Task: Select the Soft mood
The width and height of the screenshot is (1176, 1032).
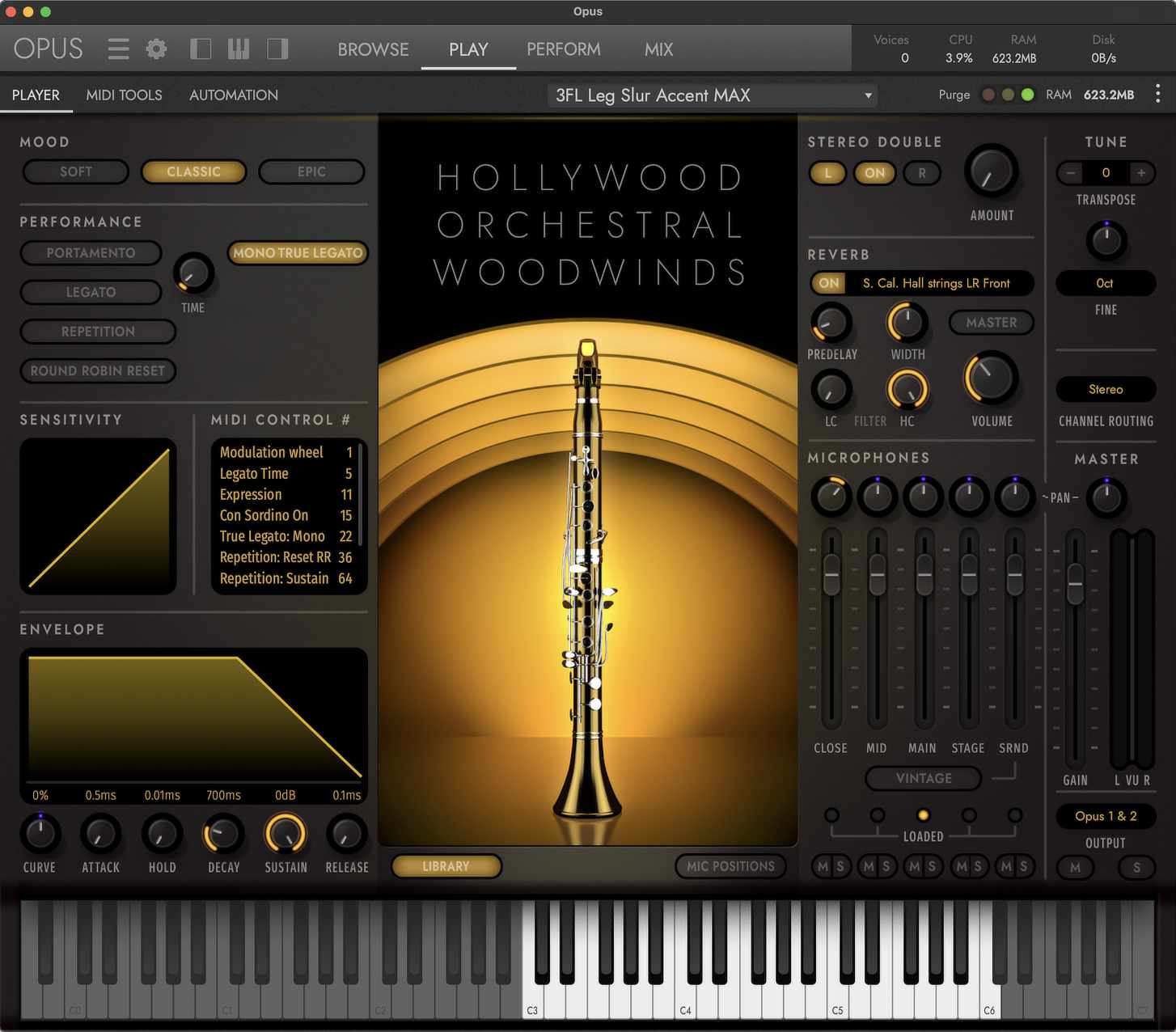Action: click(76, 171)
